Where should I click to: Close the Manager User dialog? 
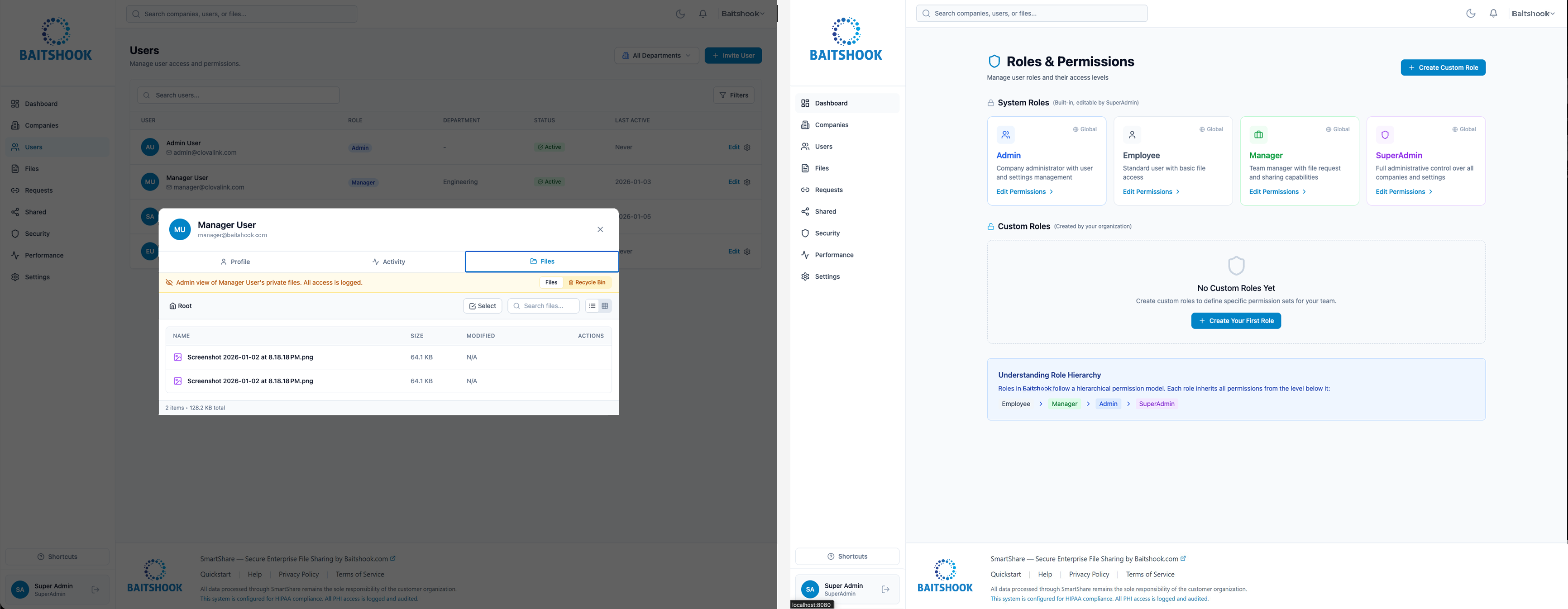pyautogui.click(x=600, y=229)
